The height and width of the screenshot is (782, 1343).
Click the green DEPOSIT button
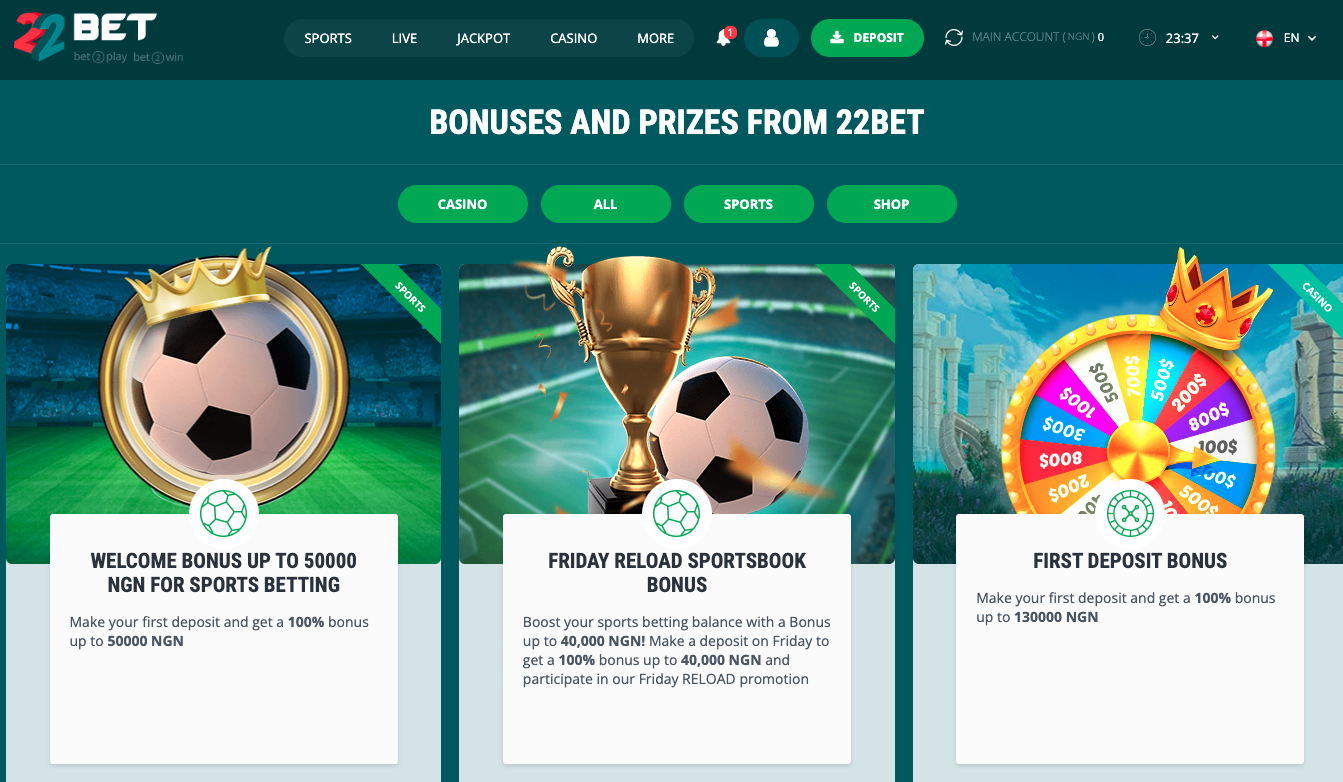(x=867, y=38)
